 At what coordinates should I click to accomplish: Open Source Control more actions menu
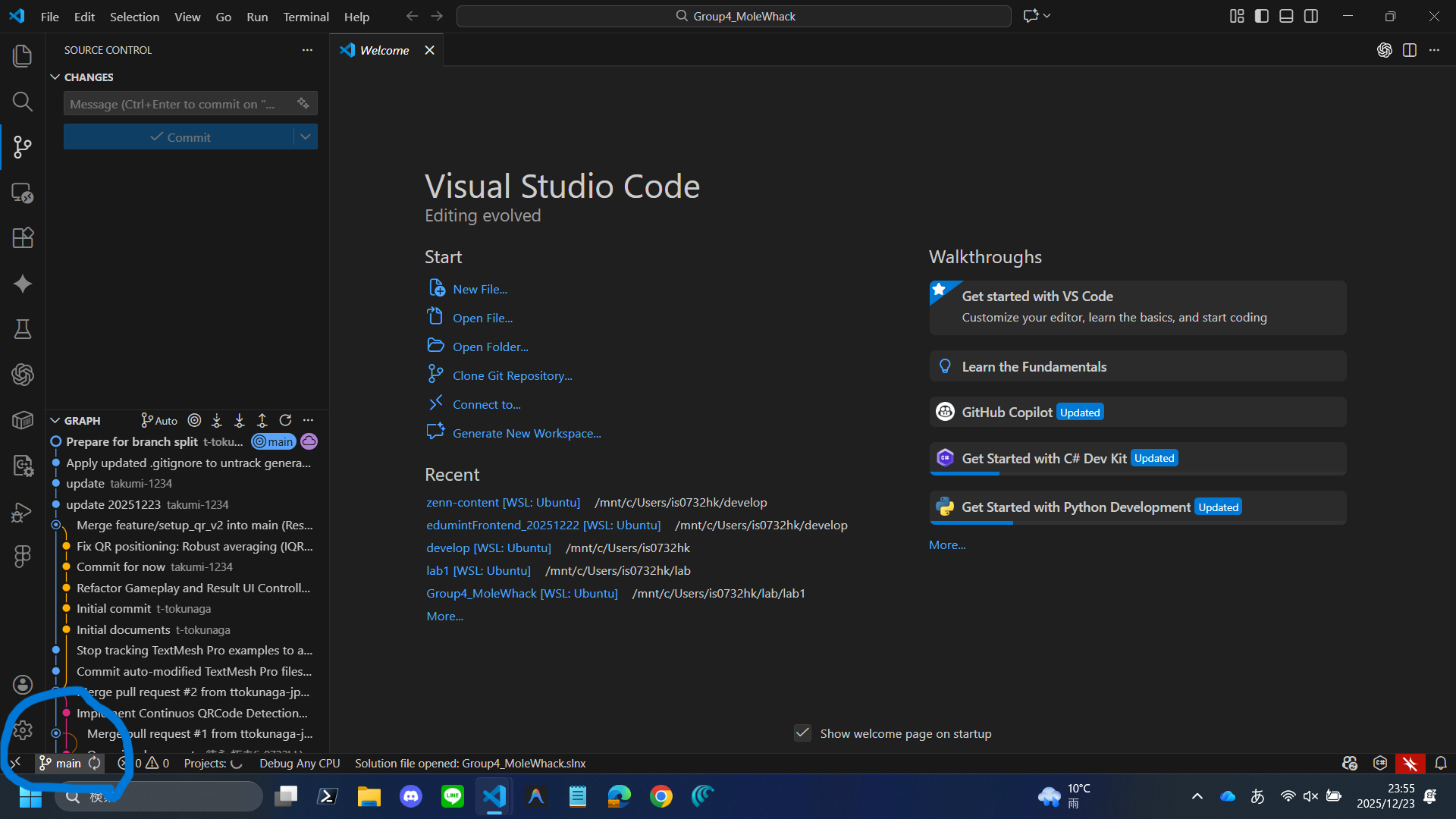[307, 50]
